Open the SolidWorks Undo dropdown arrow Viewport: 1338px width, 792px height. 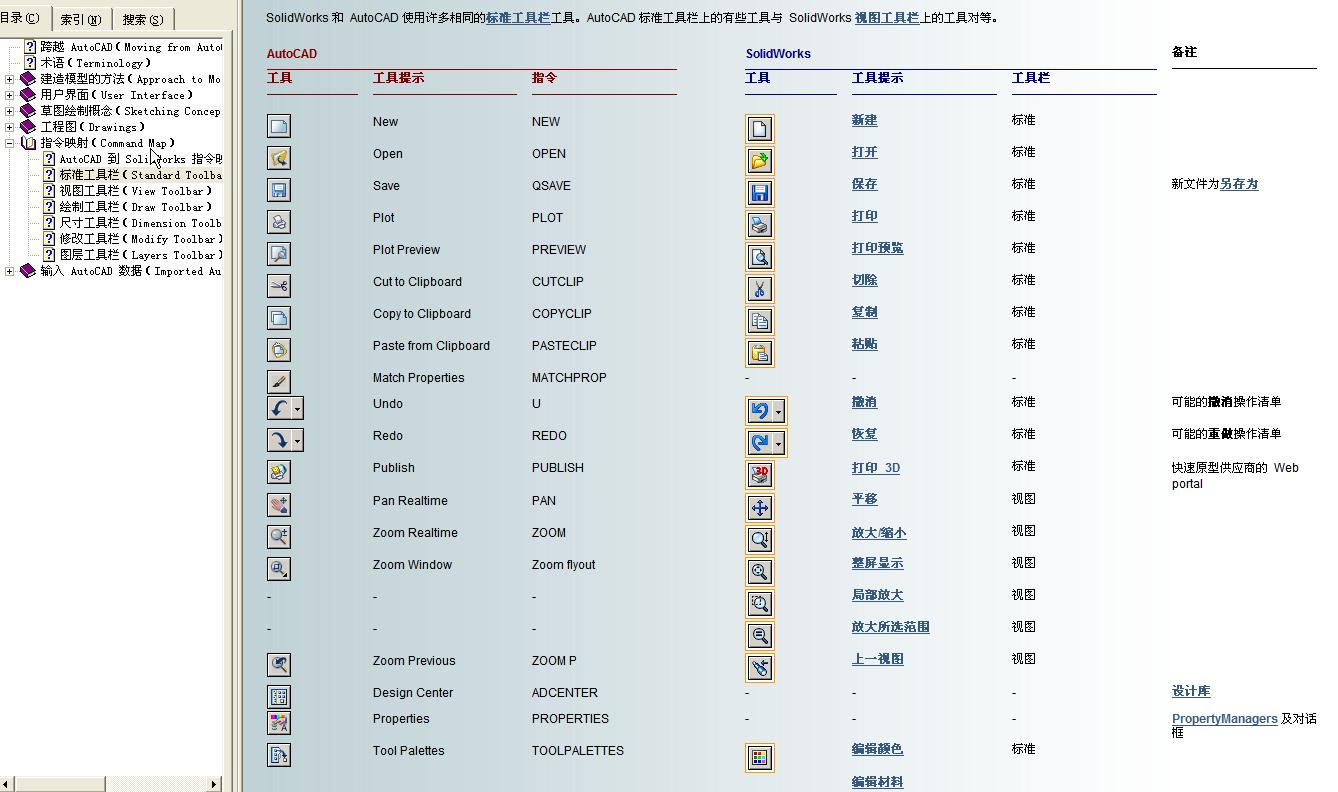tap(779, 411)
